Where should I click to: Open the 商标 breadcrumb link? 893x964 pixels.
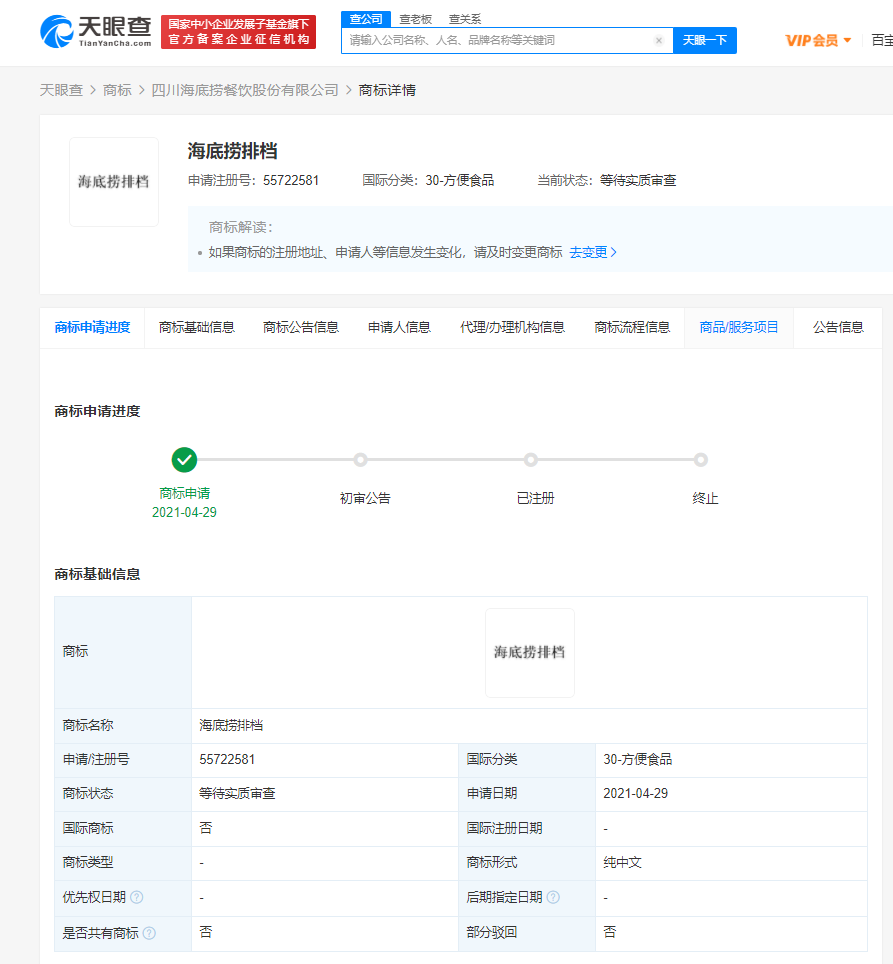pos(117,90)
